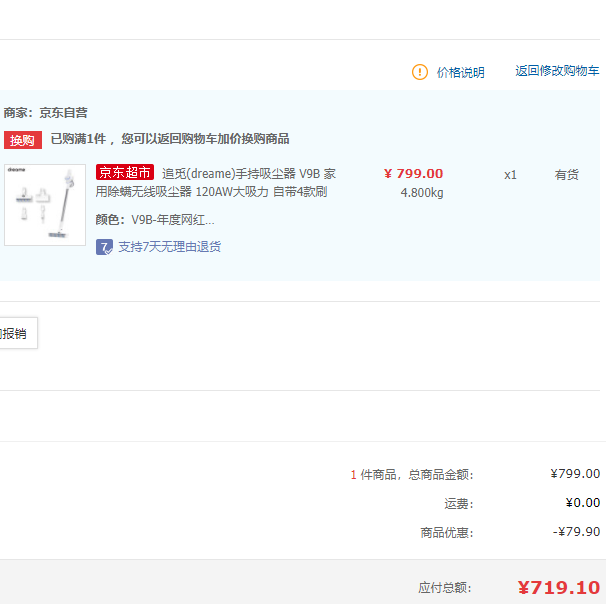
Task: Click the 京东自营 merchant name
Action: (63, 113)
